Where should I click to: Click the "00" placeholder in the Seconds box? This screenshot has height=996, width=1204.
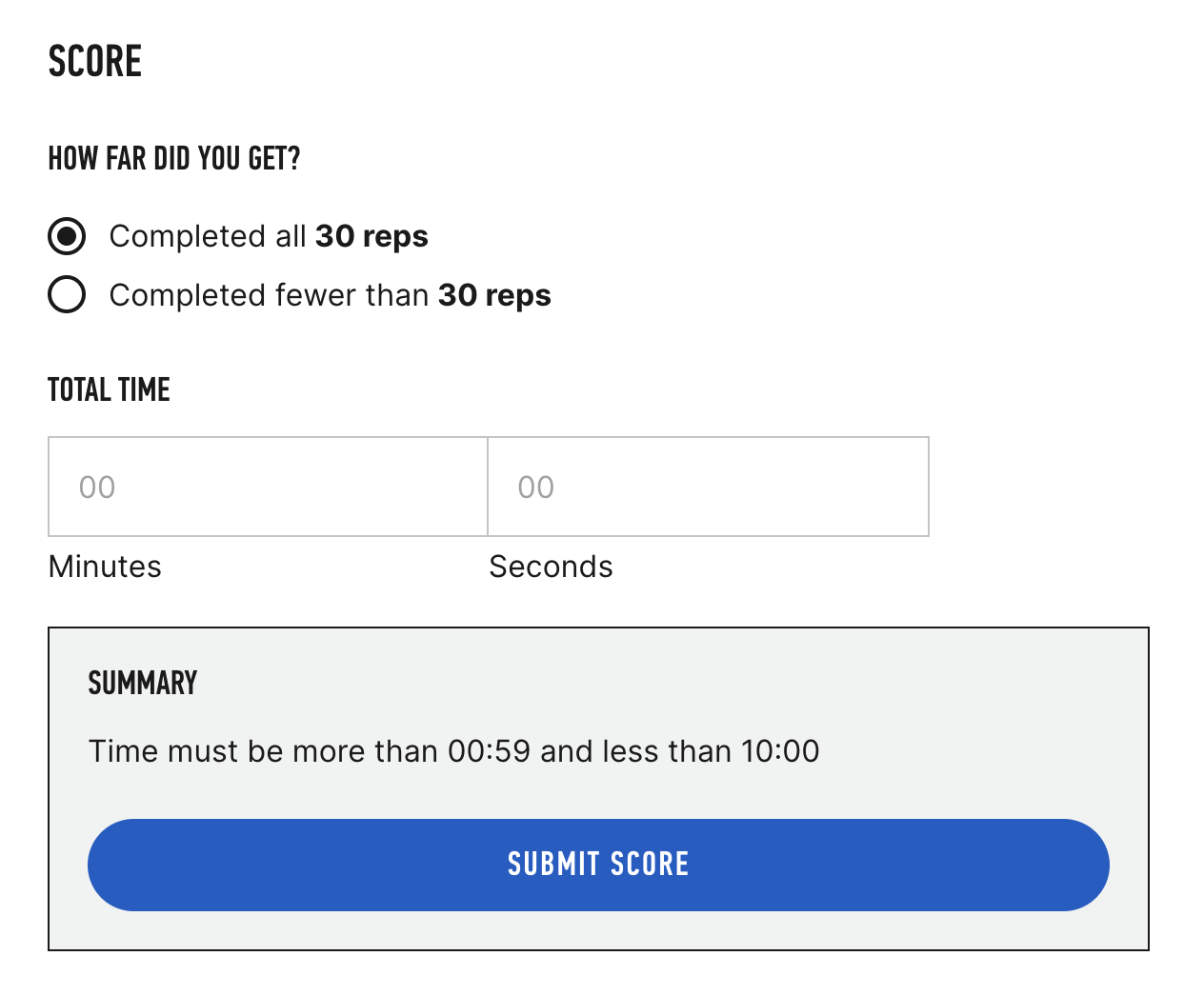pos(536,488)
